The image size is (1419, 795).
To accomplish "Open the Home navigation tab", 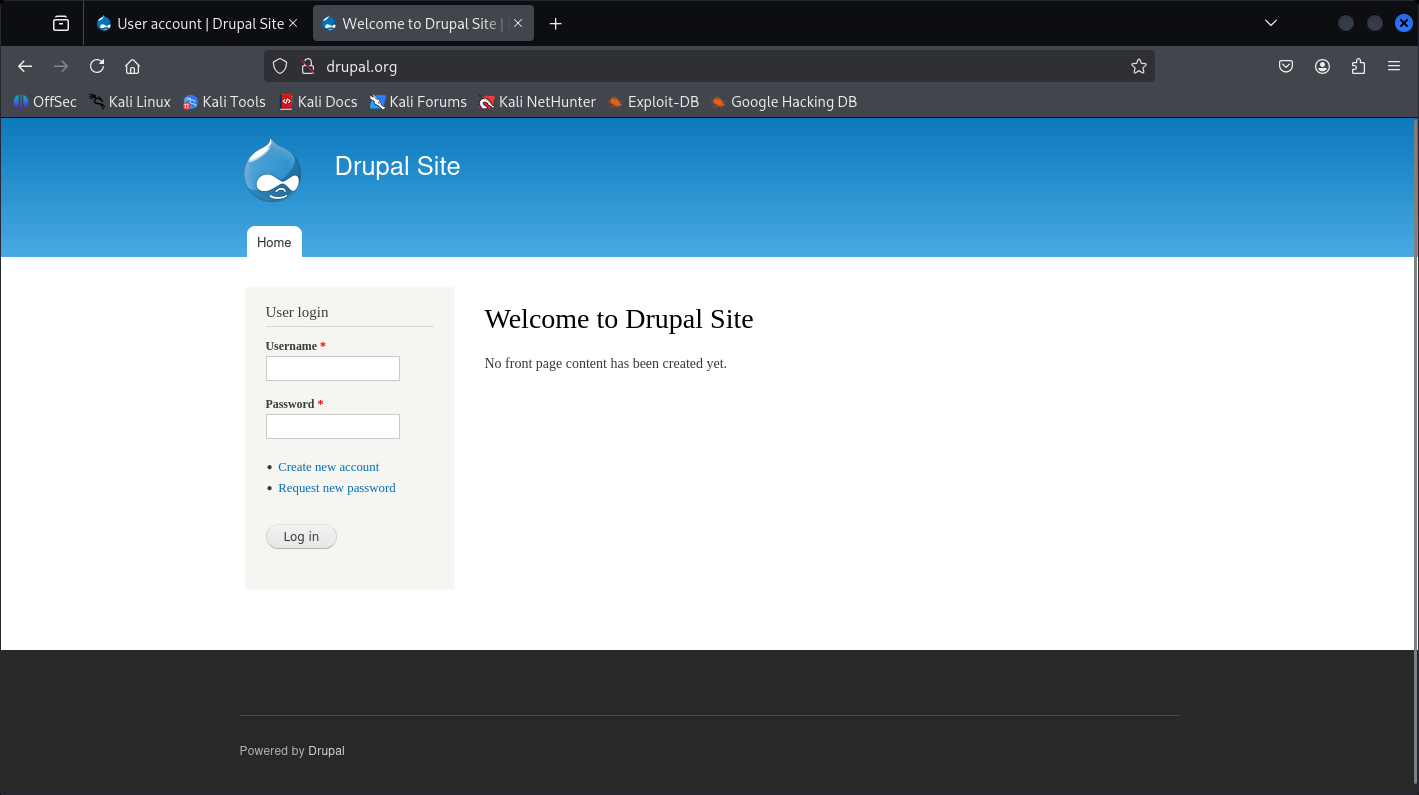I will [x=274, y=242].
